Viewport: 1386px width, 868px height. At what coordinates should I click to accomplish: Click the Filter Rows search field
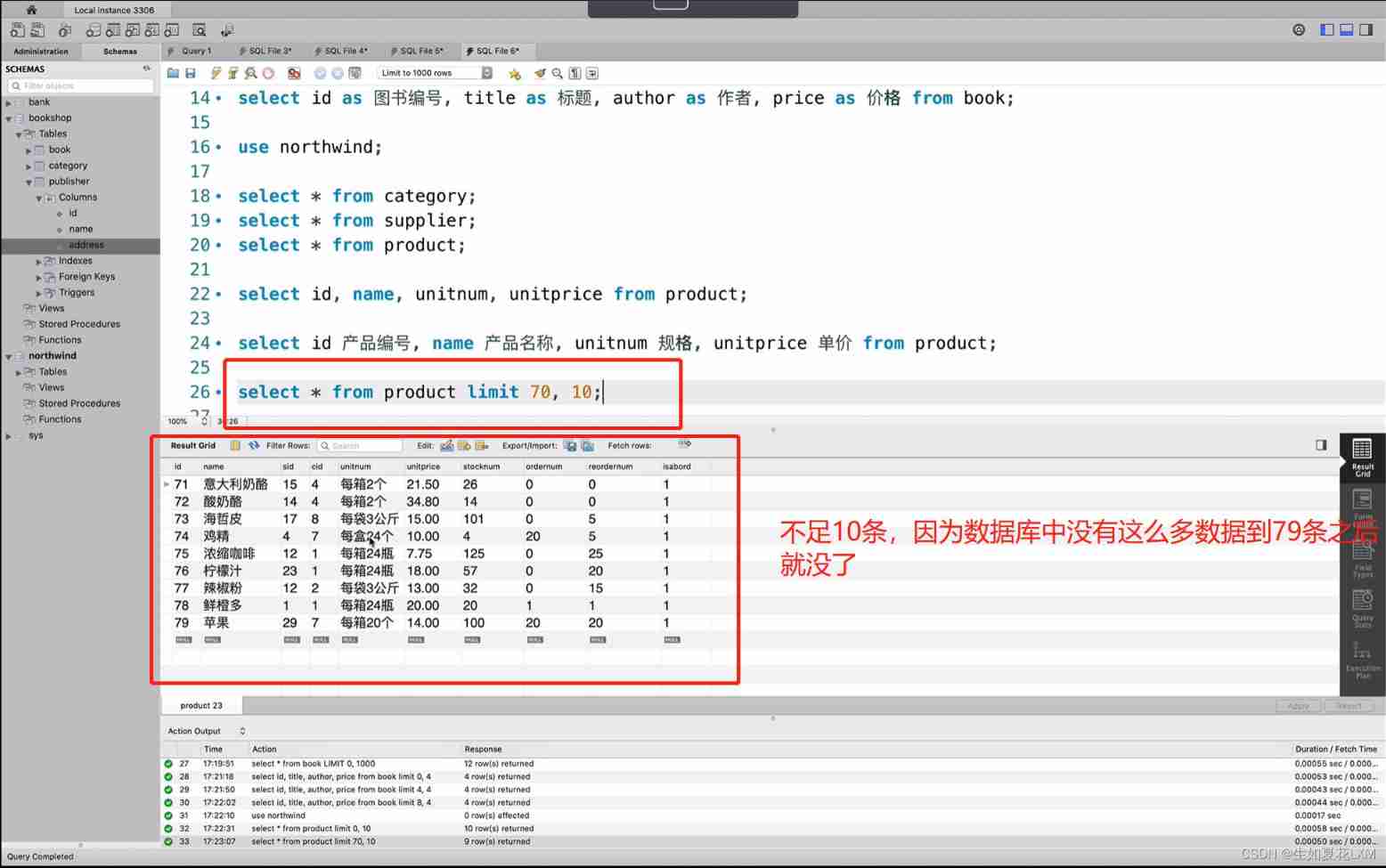pyautogui.click(x=360, y=445)
